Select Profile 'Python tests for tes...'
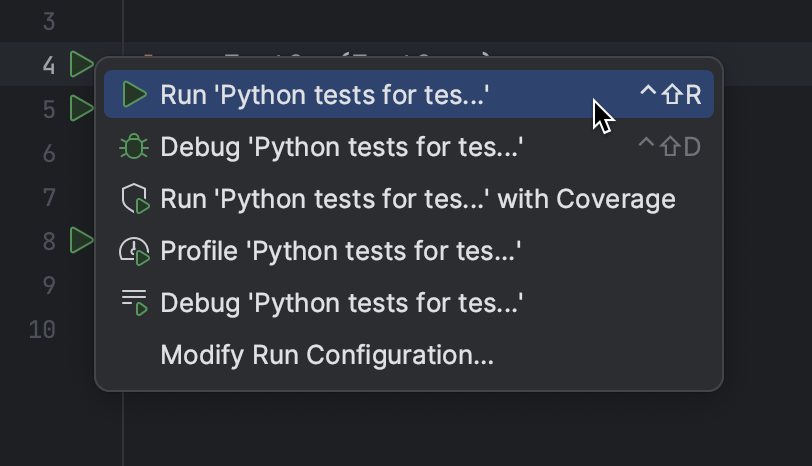The image size is (812, 466). tap(340, 251)
